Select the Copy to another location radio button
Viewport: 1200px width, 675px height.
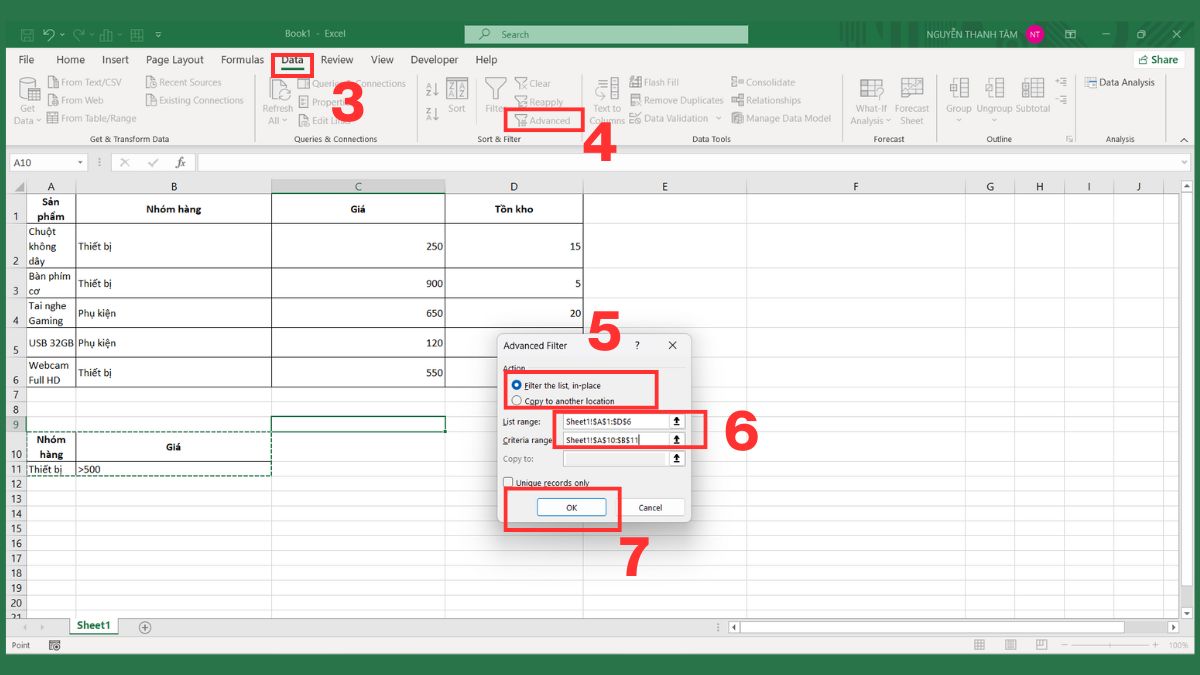(517, 400)
